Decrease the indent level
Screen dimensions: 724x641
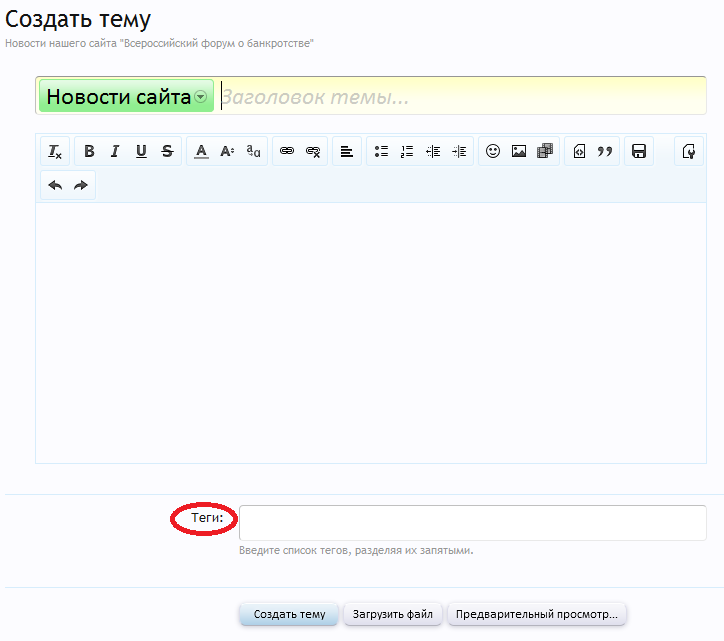[x=433, y=151]
